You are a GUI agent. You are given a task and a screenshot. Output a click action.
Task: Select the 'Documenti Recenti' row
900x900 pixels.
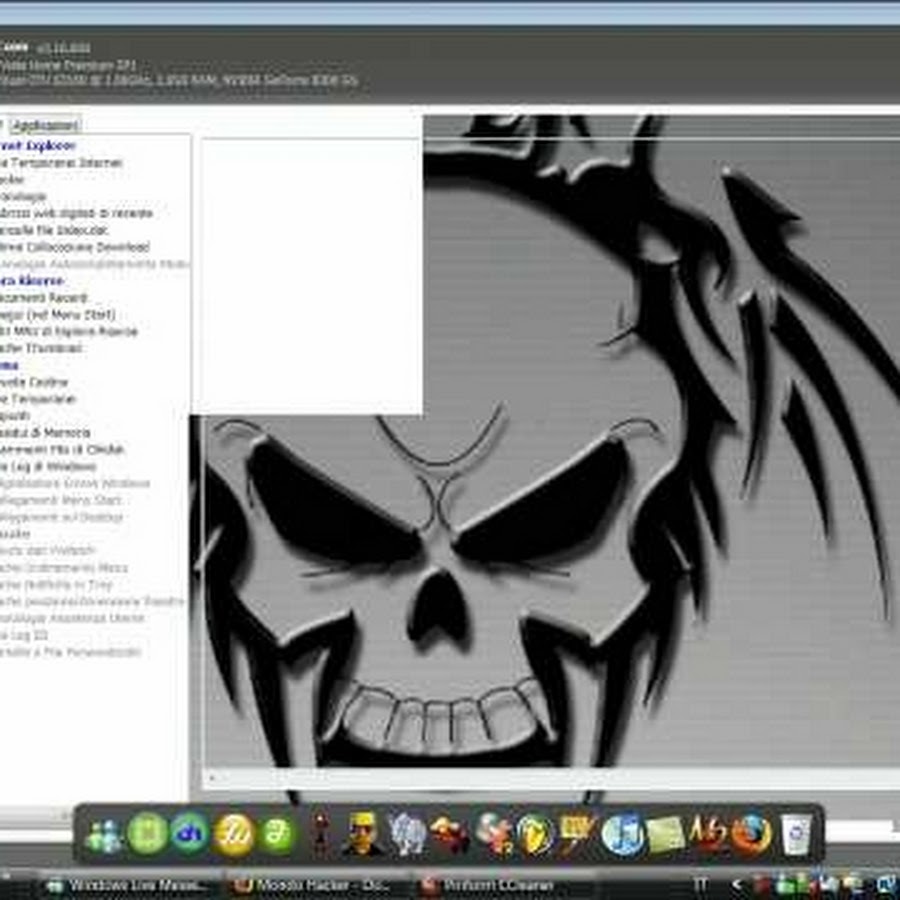44,298
